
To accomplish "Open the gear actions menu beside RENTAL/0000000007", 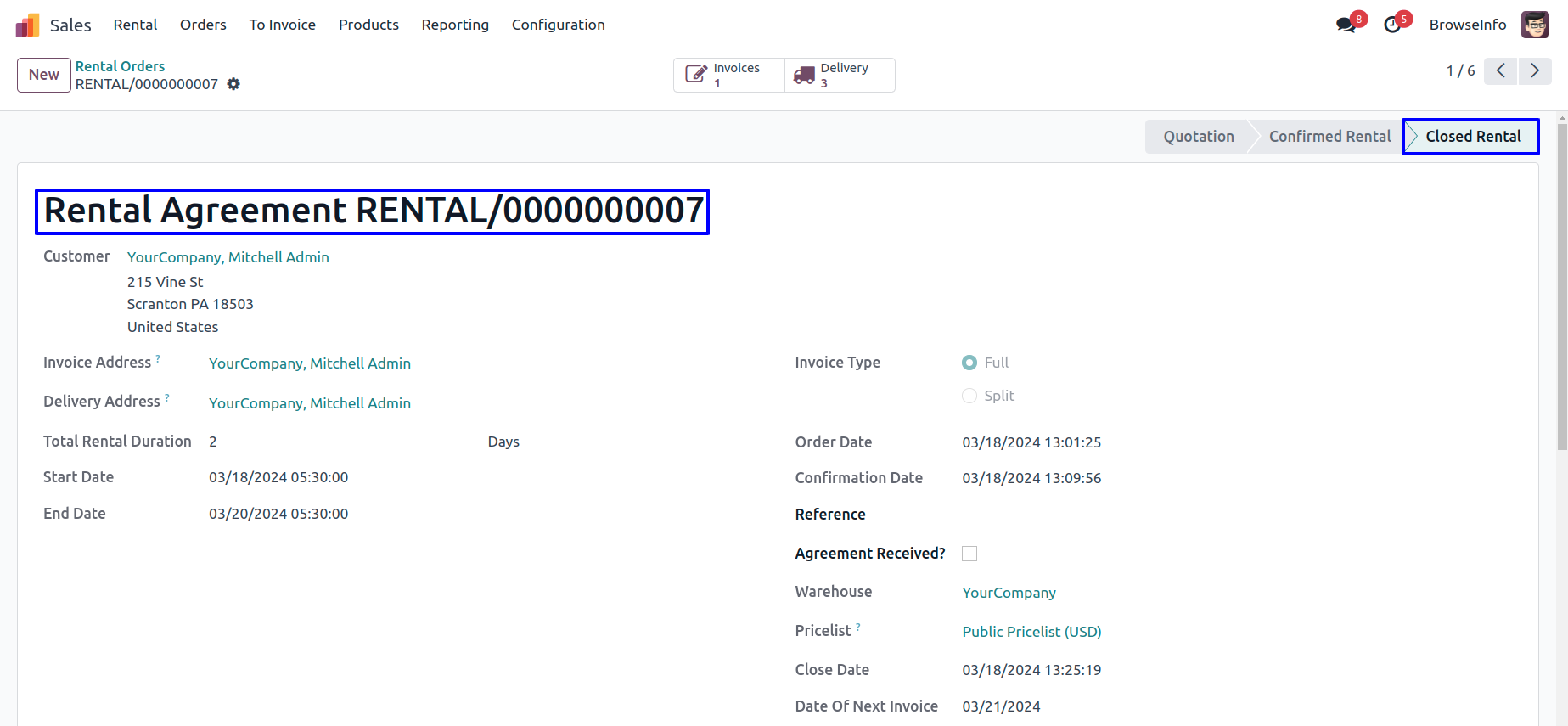I will point(233,84).
